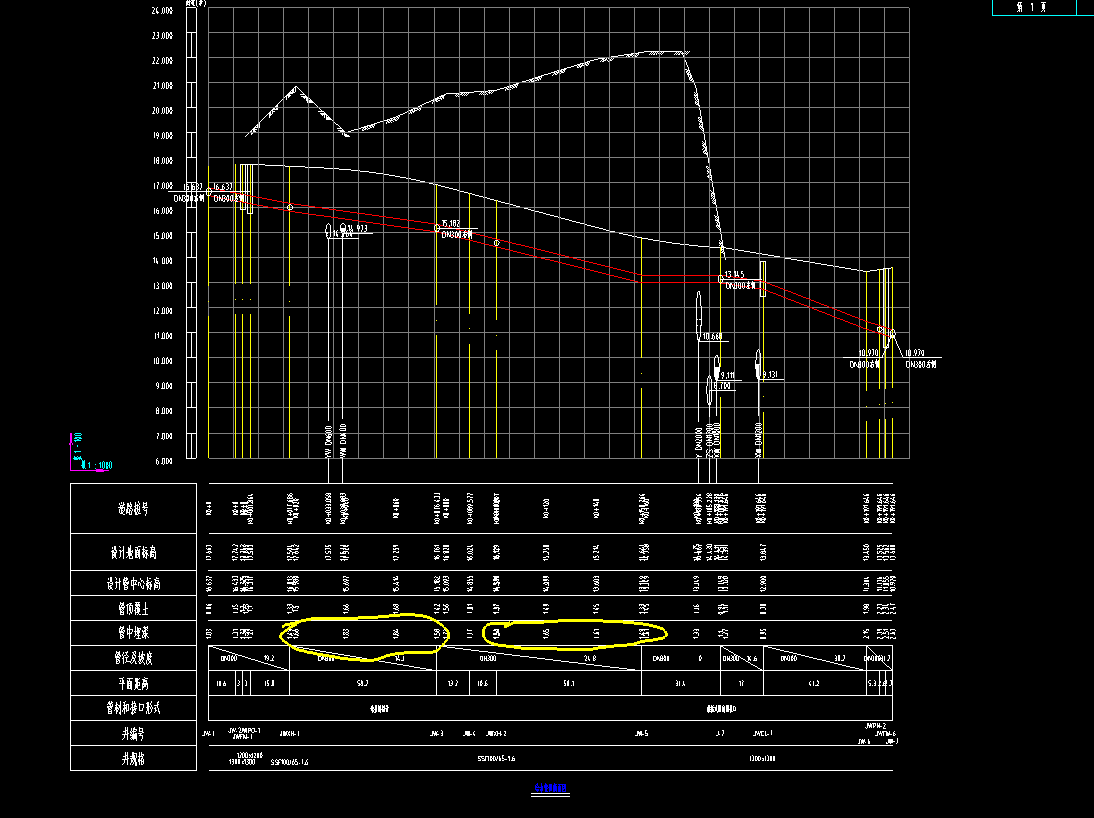Select the 24.8 slope value
Screen dimensions: 1094x818
tap(590, 658)
